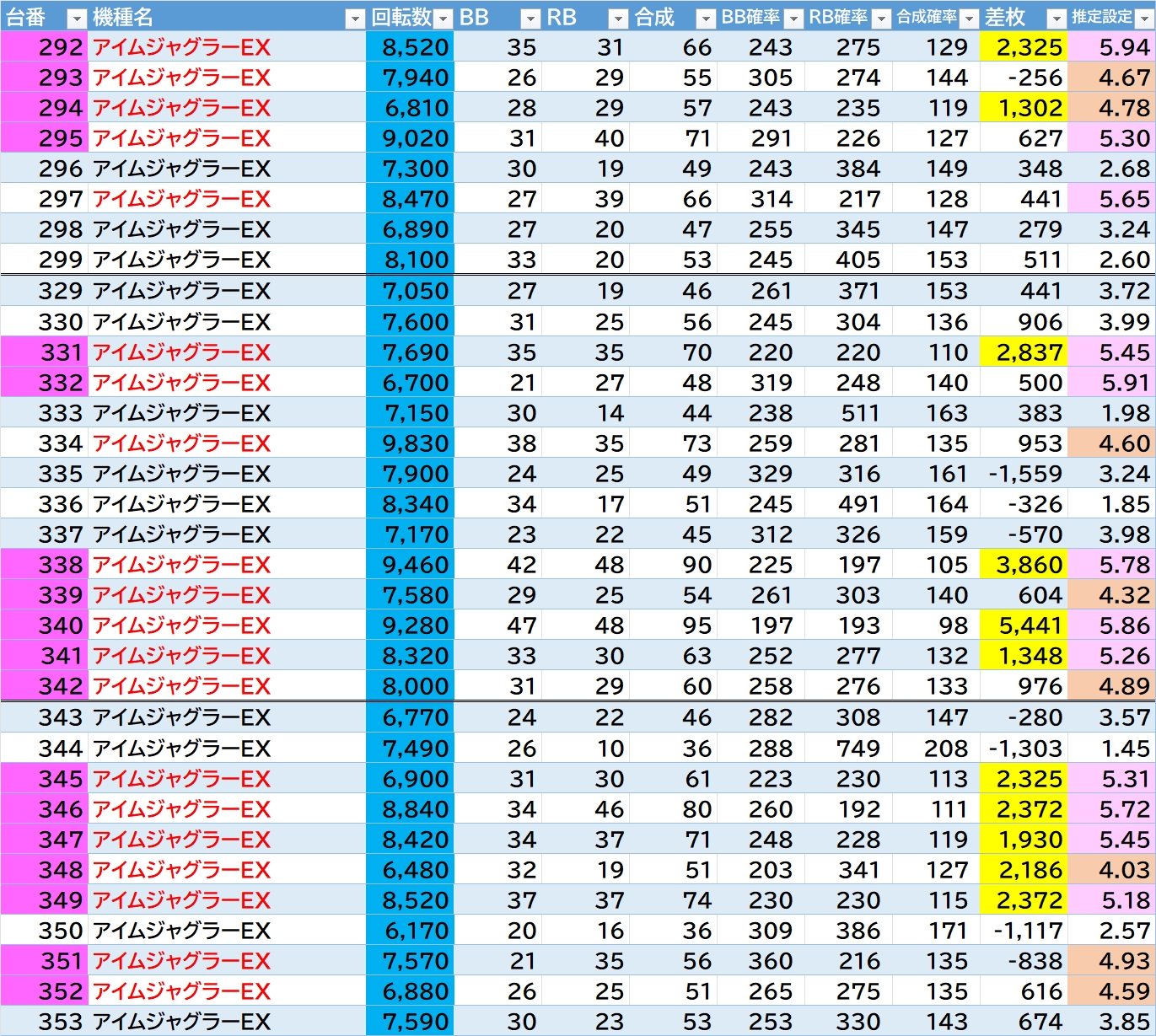Open the 台番 column filter dropdown
This screenshot has height=1036, width=1156.
[x=76, y=19]
